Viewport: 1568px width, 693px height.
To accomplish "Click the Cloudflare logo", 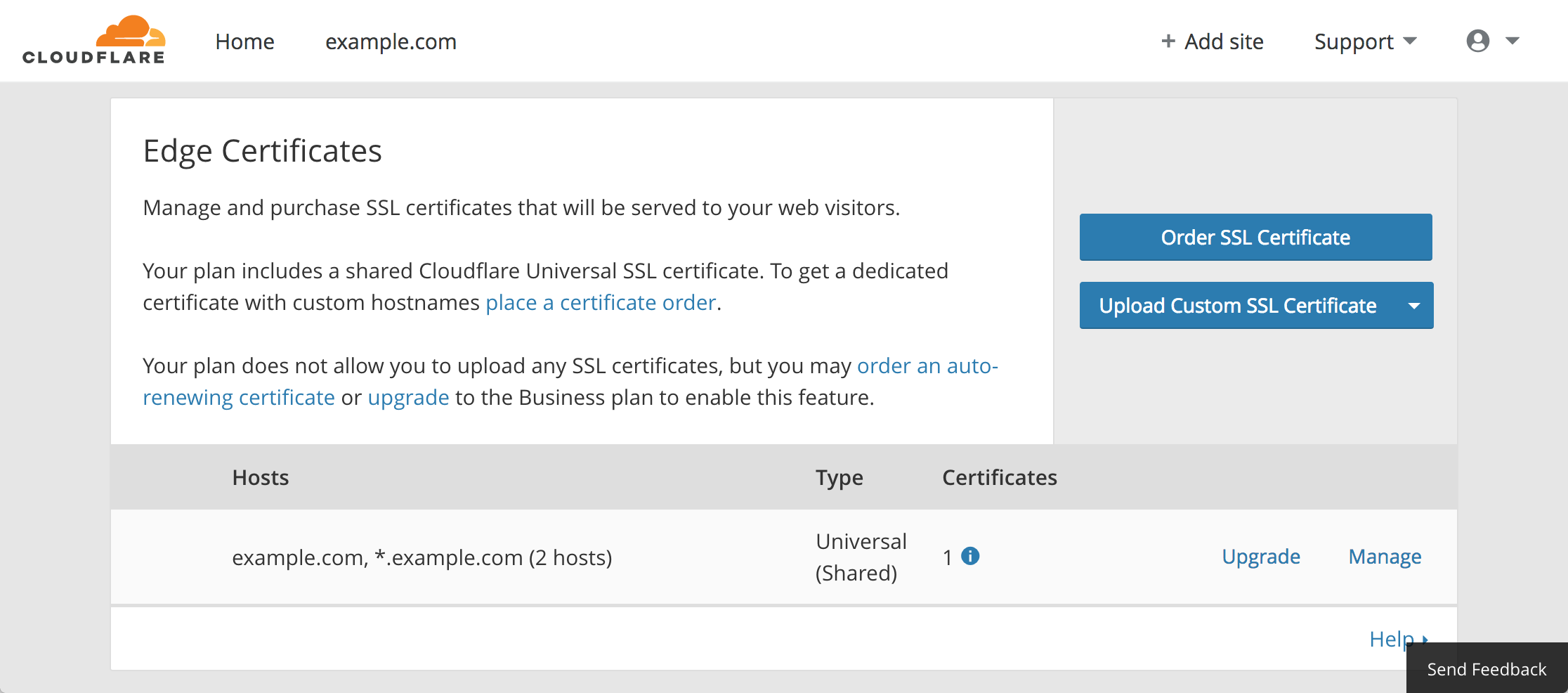I will (93, 40).
